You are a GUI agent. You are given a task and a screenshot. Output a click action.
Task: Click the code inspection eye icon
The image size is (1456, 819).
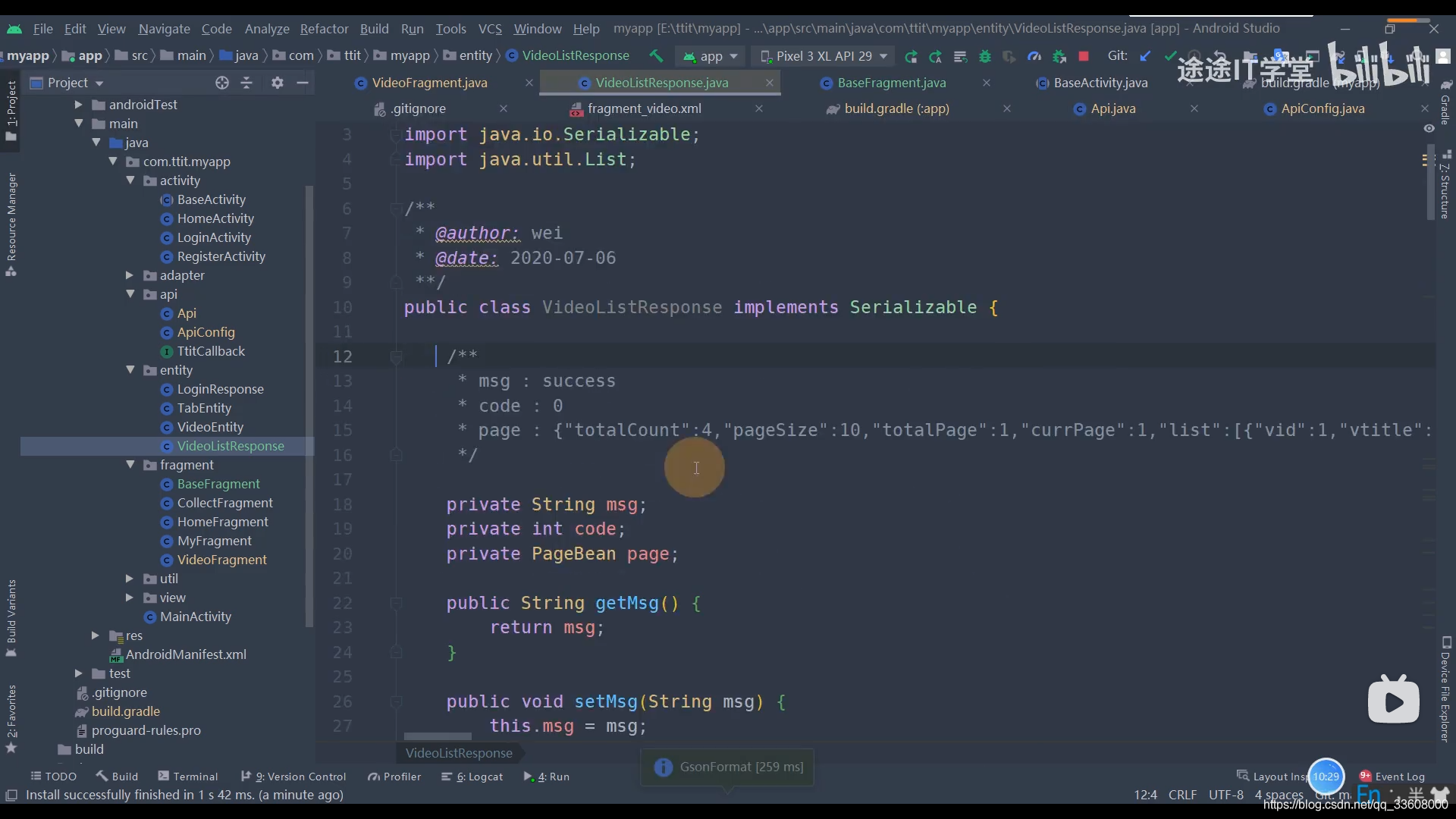coord(1429,128)
